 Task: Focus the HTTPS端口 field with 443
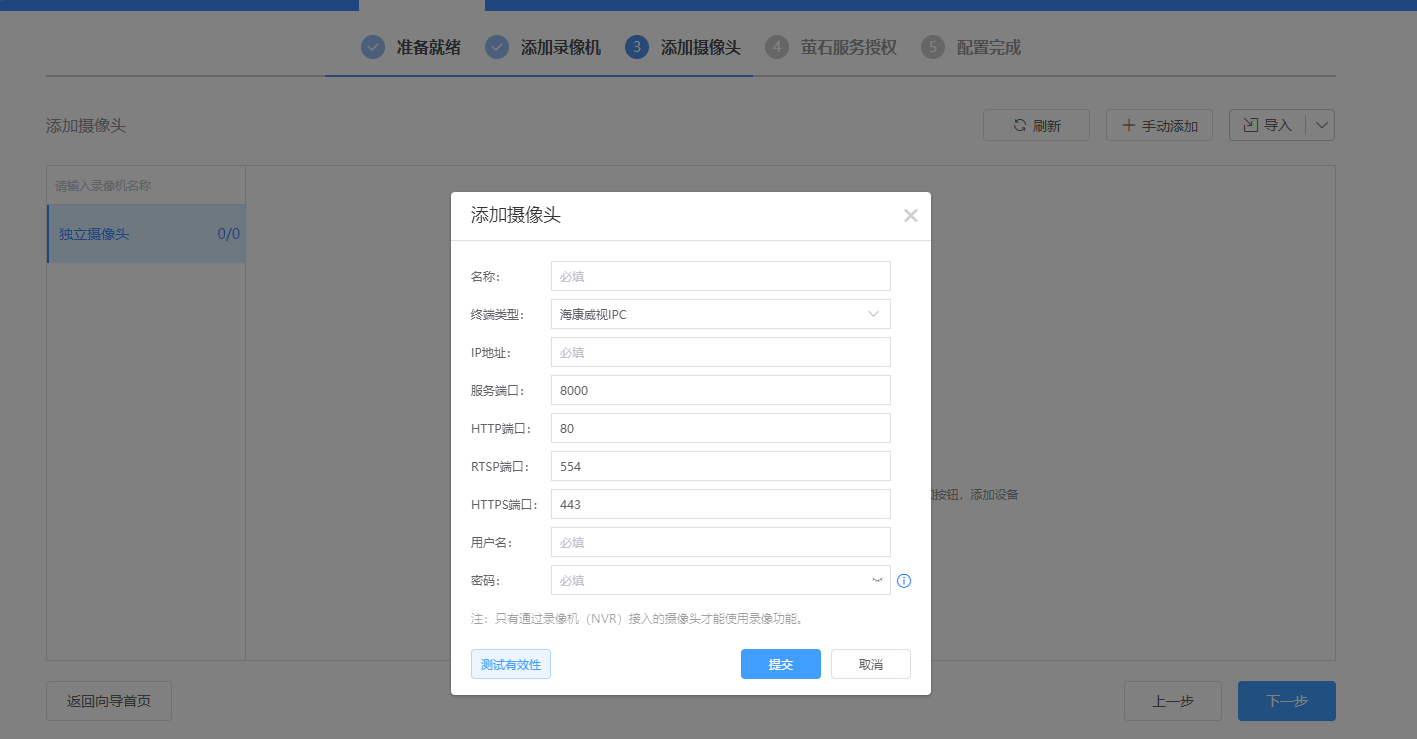[x=720, y=504]
